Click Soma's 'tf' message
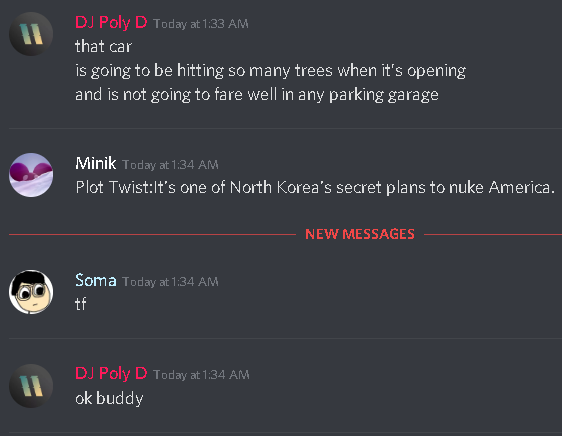 click(81, 304)
